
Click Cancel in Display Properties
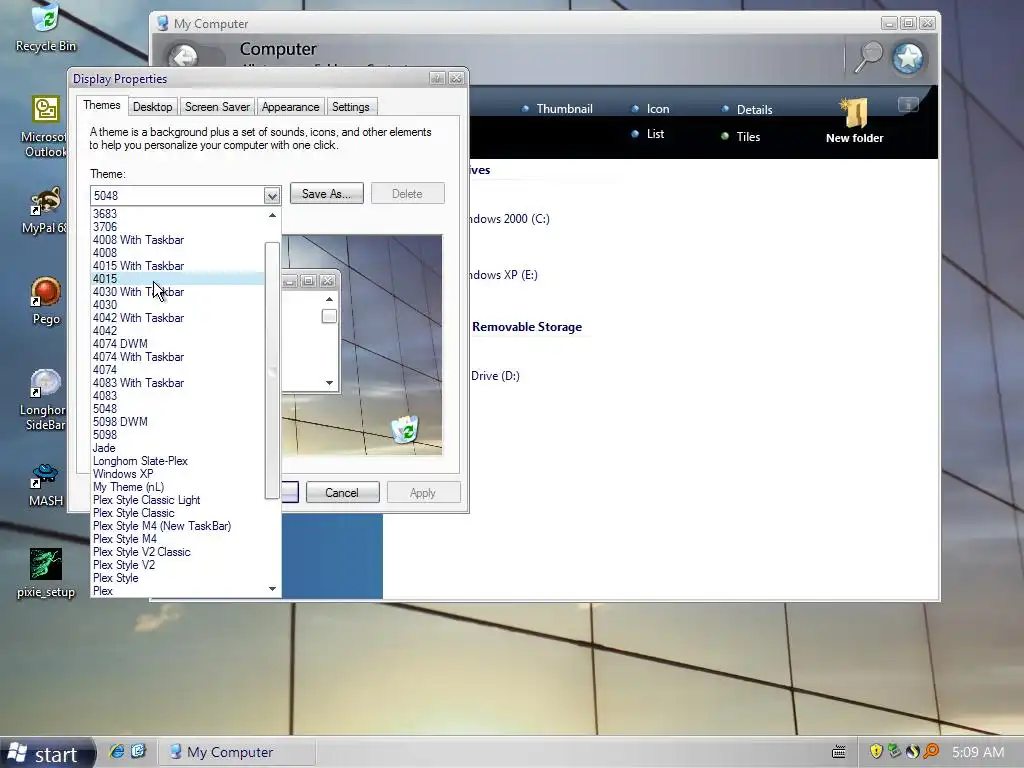coord(342,492)
